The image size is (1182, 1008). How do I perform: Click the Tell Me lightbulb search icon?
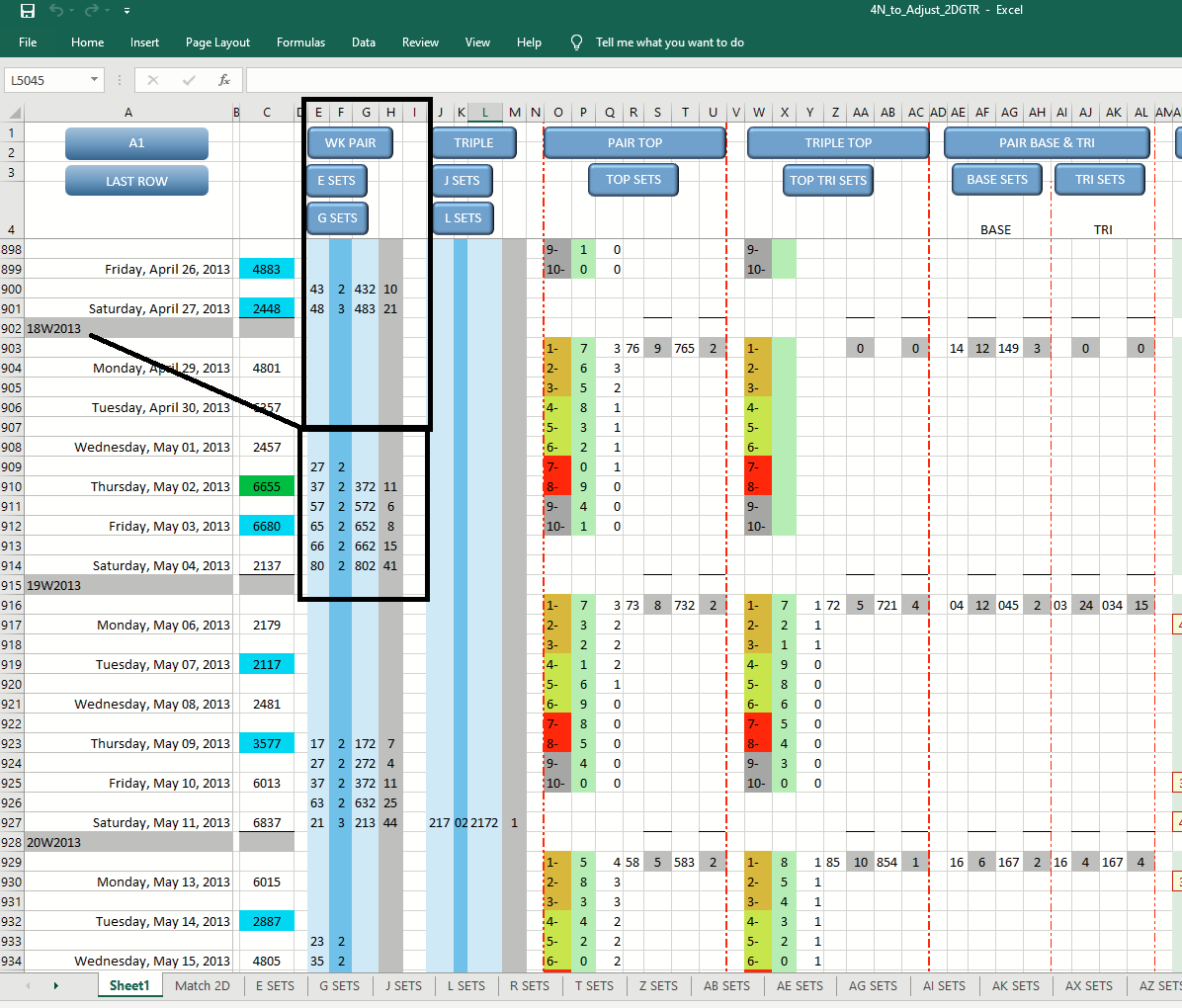[x=576, y=42]
